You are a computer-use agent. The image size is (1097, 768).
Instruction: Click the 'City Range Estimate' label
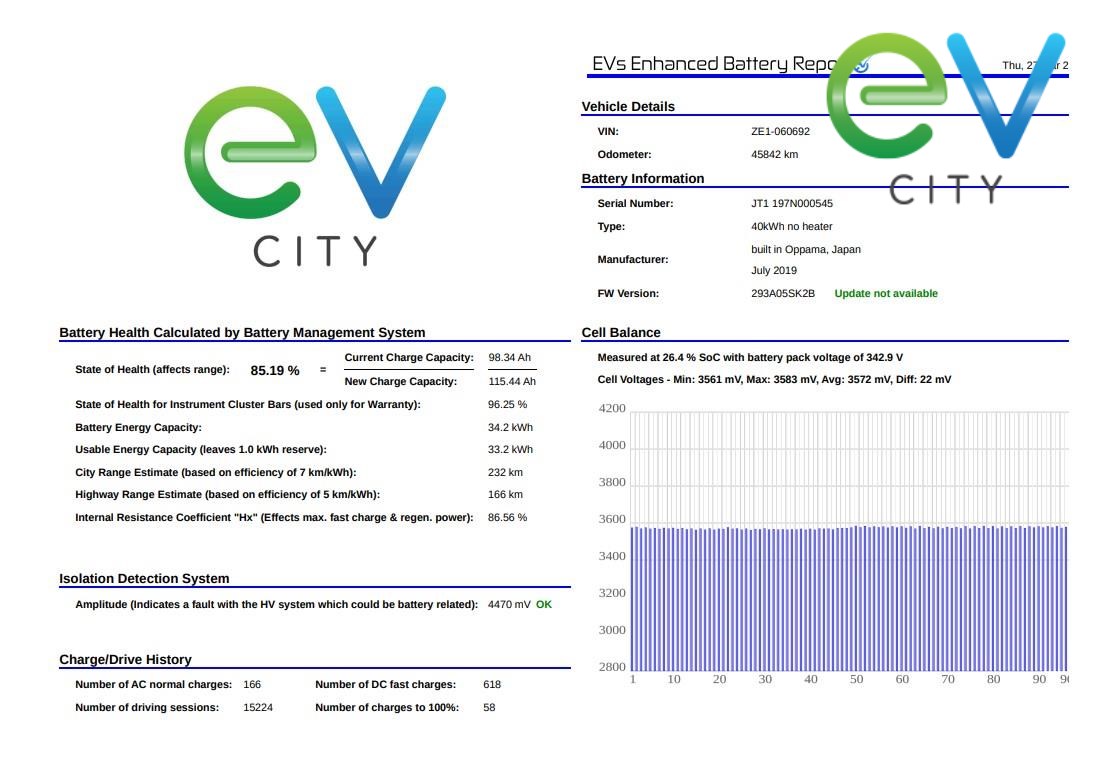pyautogui.click(x=215, y=473)
